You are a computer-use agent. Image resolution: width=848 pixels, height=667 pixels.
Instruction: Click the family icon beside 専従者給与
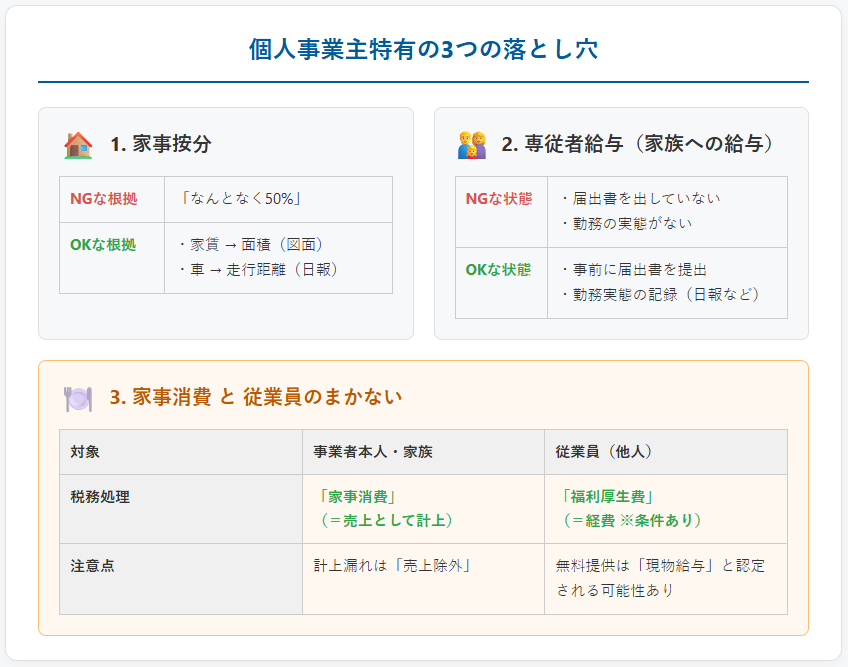(472, 145)
